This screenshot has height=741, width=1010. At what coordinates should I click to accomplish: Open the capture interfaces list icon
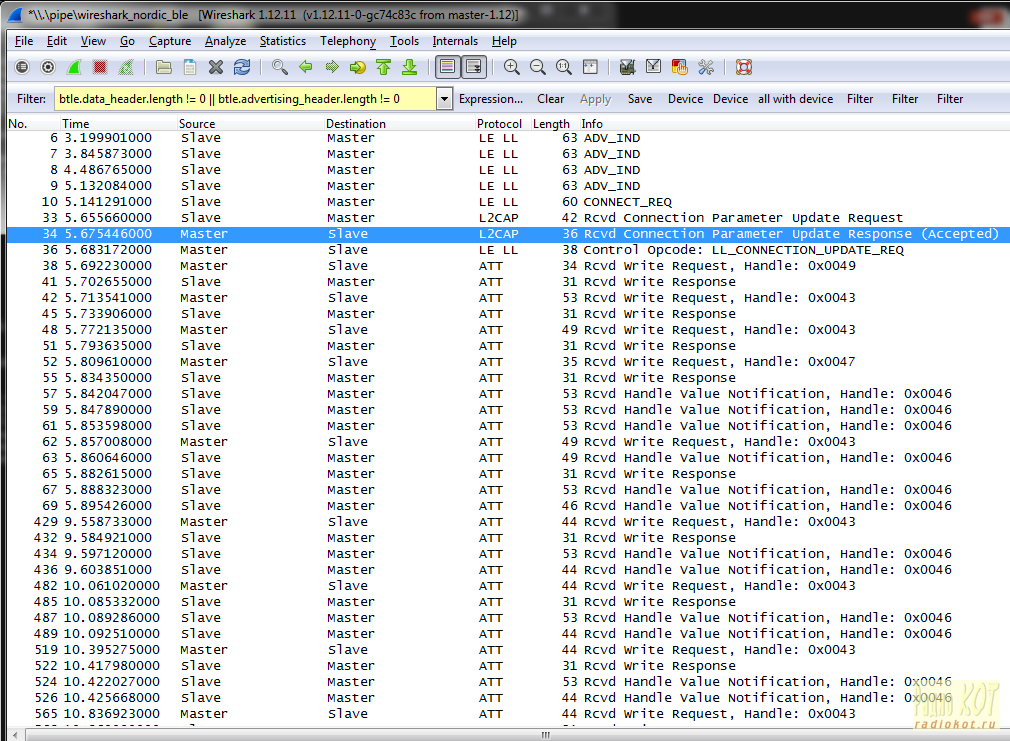click(22, 67)
